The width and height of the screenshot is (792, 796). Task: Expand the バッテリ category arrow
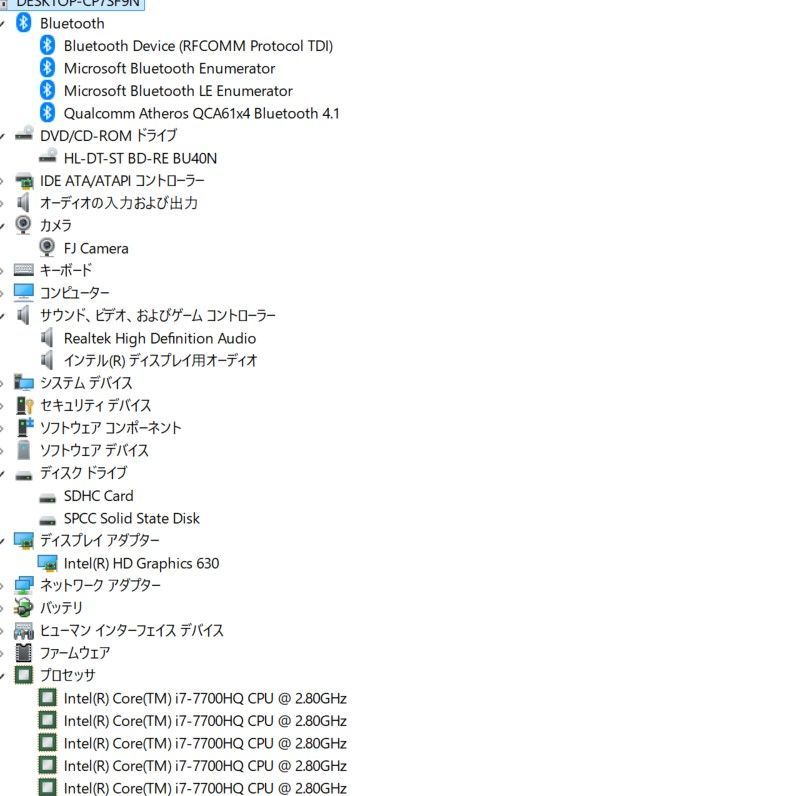(2, 608)
